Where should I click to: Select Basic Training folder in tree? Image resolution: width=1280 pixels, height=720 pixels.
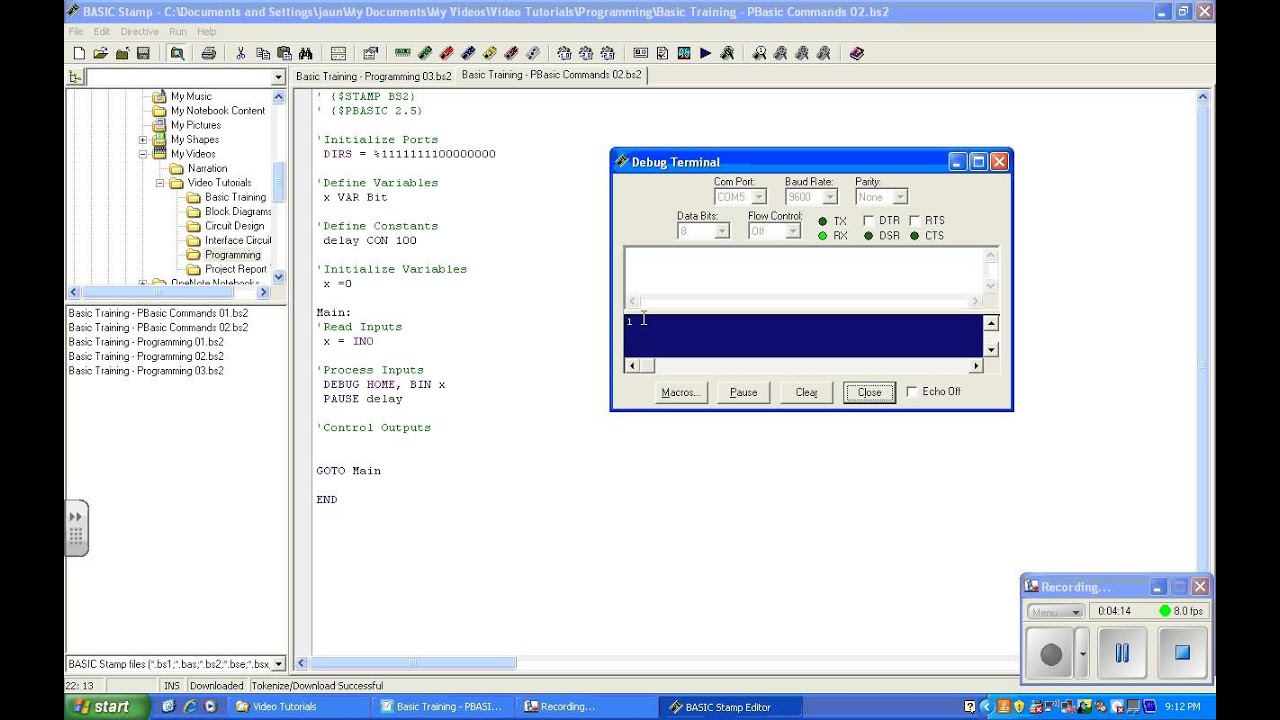(236, 197)
